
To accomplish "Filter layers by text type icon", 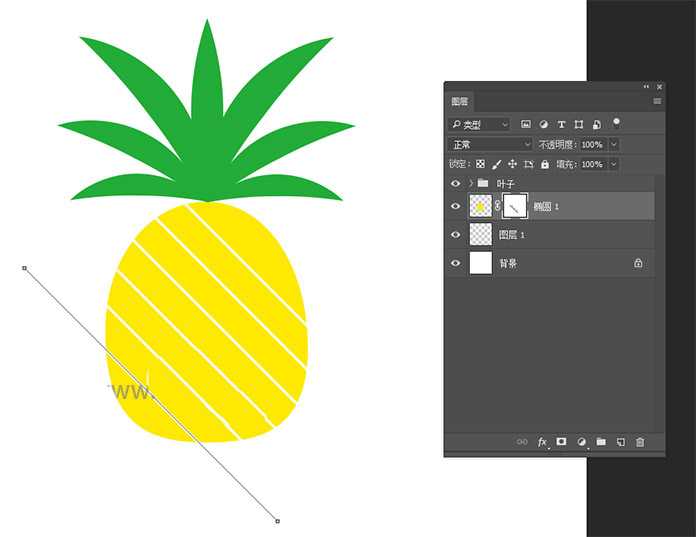I will pos(561,125).
